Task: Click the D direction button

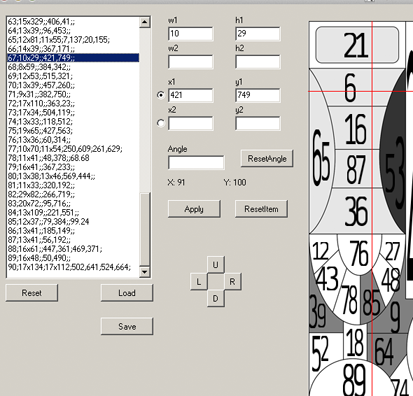Action: 215,298
